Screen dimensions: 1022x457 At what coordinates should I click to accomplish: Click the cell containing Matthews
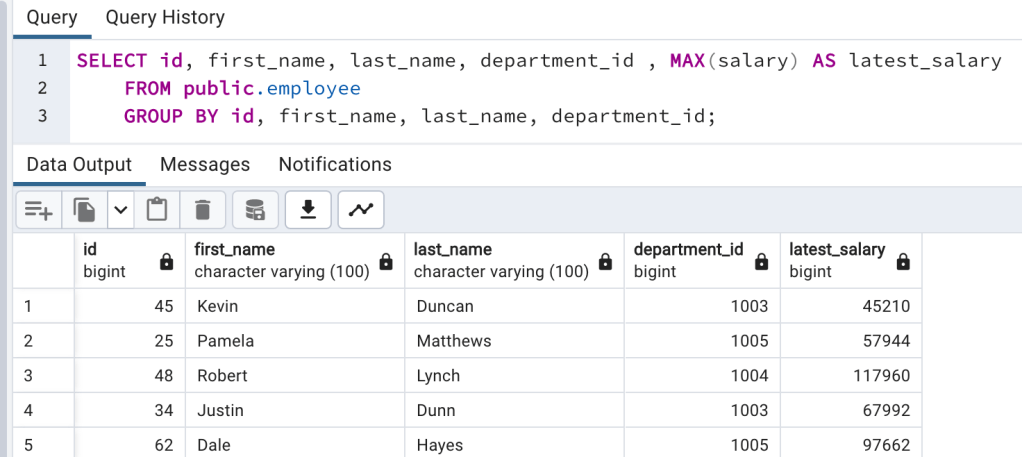[x=454, y=341]
